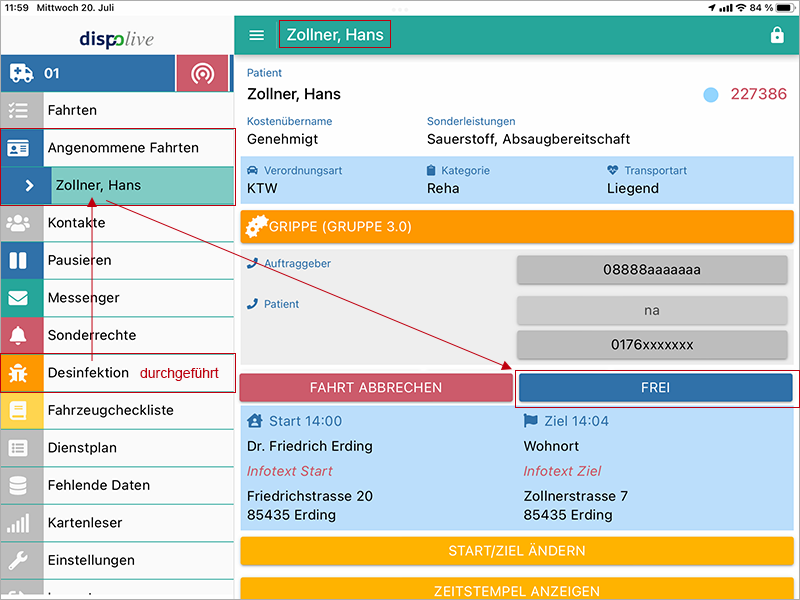The image size is (800, 600).
Task: Tap the clock 11:59 in status bar
Action: coord(17,8)
